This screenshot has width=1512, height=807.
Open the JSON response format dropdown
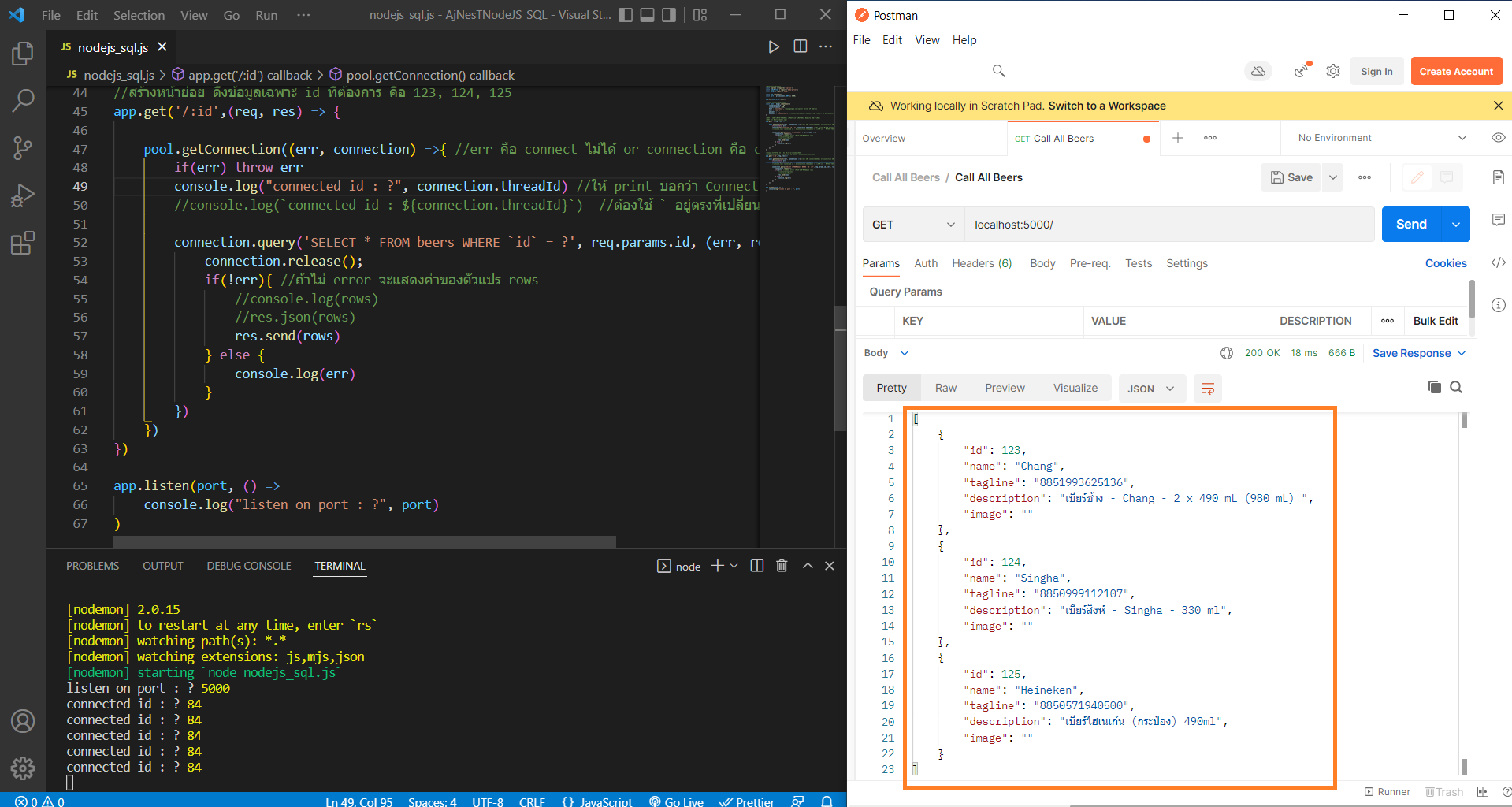[1151, 389]
